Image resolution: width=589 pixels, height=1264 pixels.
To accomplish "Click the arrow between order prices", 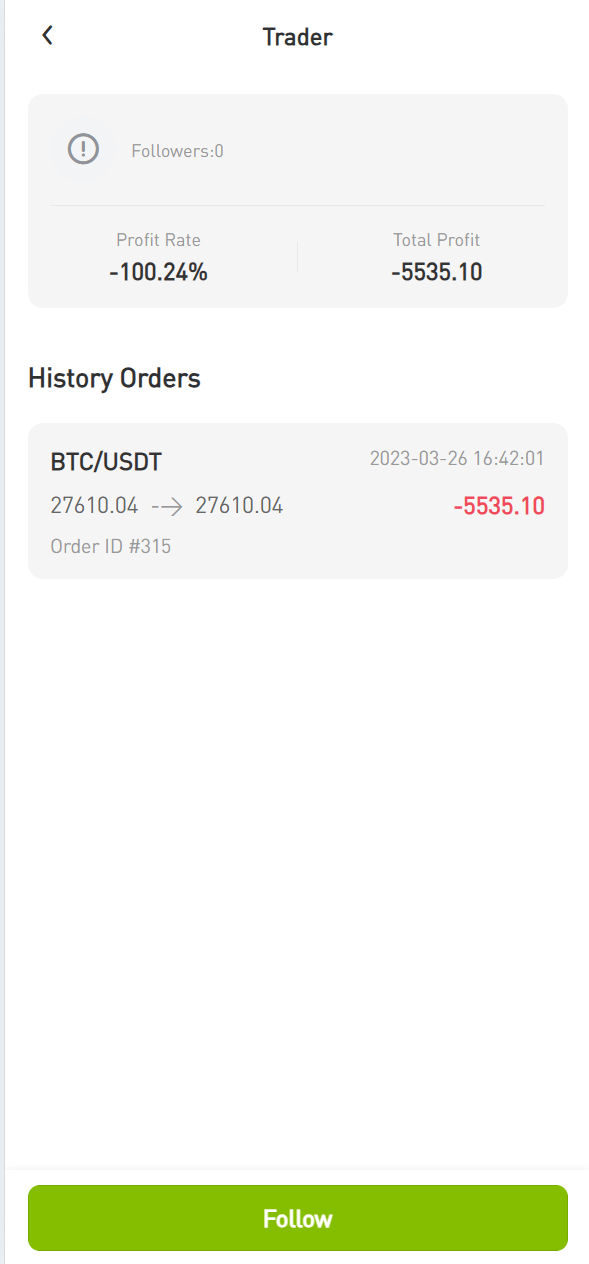I will tap(167, 506).
